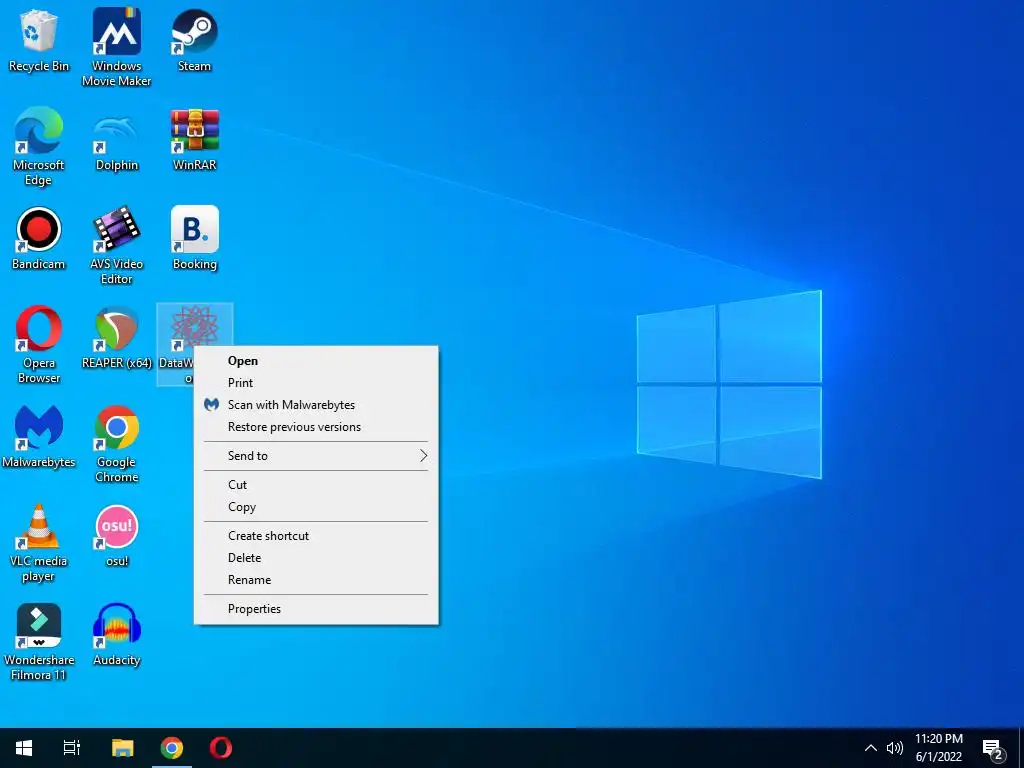Expand the Send to submenu
Screen dimensions: 1024x768
[316, 456]
